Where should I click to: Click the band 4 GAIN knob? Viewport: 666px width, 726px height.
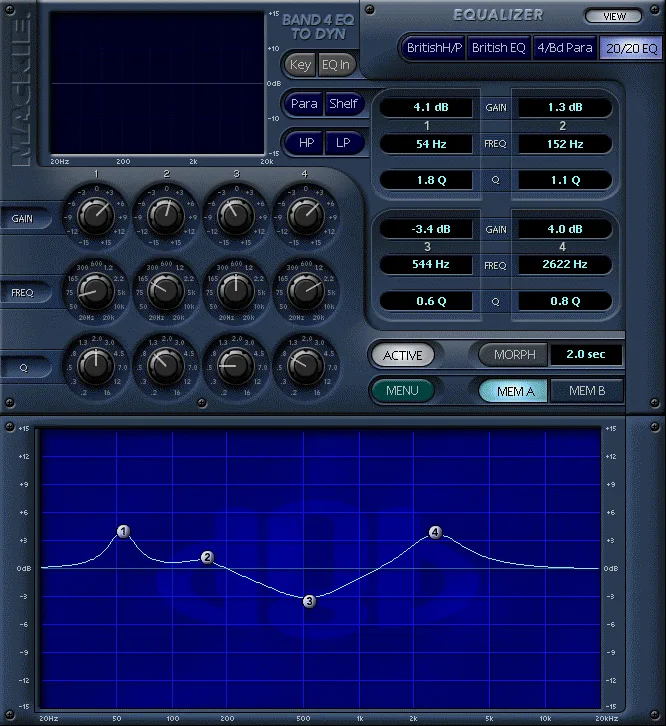pos(306,216)
